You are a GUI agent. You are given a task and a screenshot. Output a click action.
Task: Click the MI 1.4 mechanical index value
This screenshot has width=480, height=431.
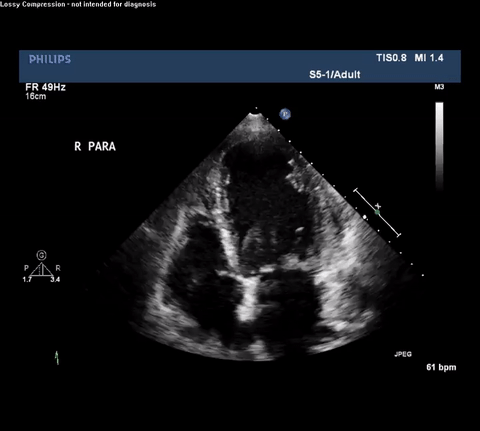pos(429,58)
